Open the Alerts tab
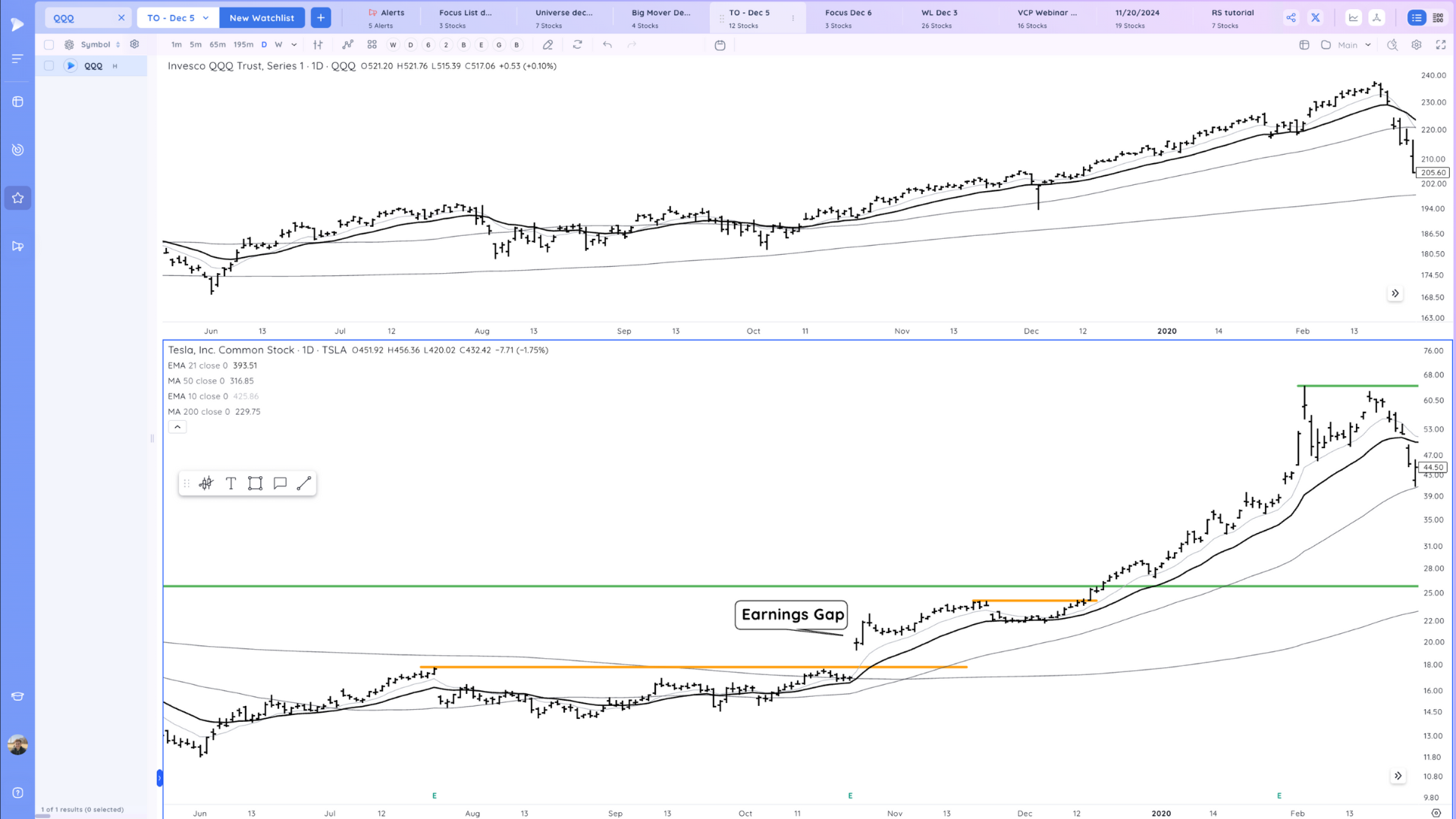The width and height of the screenshot is (1456, 819). [388, 18]
